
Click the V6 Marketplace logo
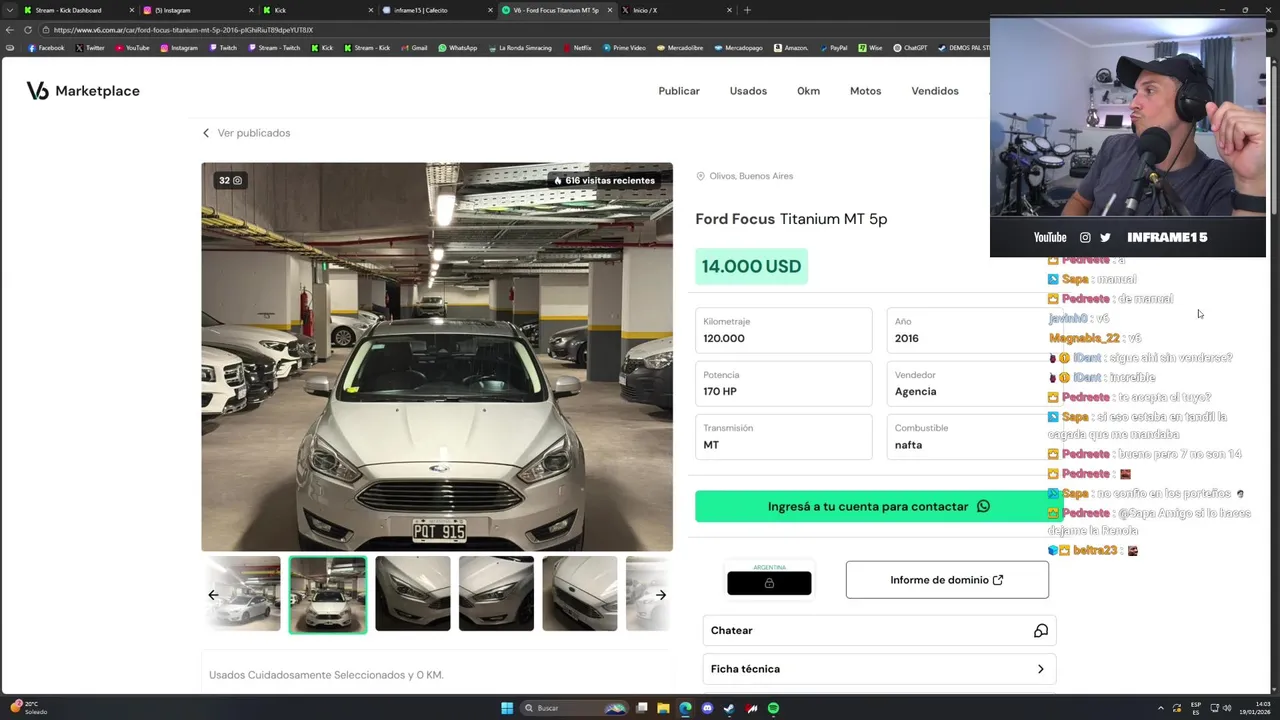coord(83,91)
